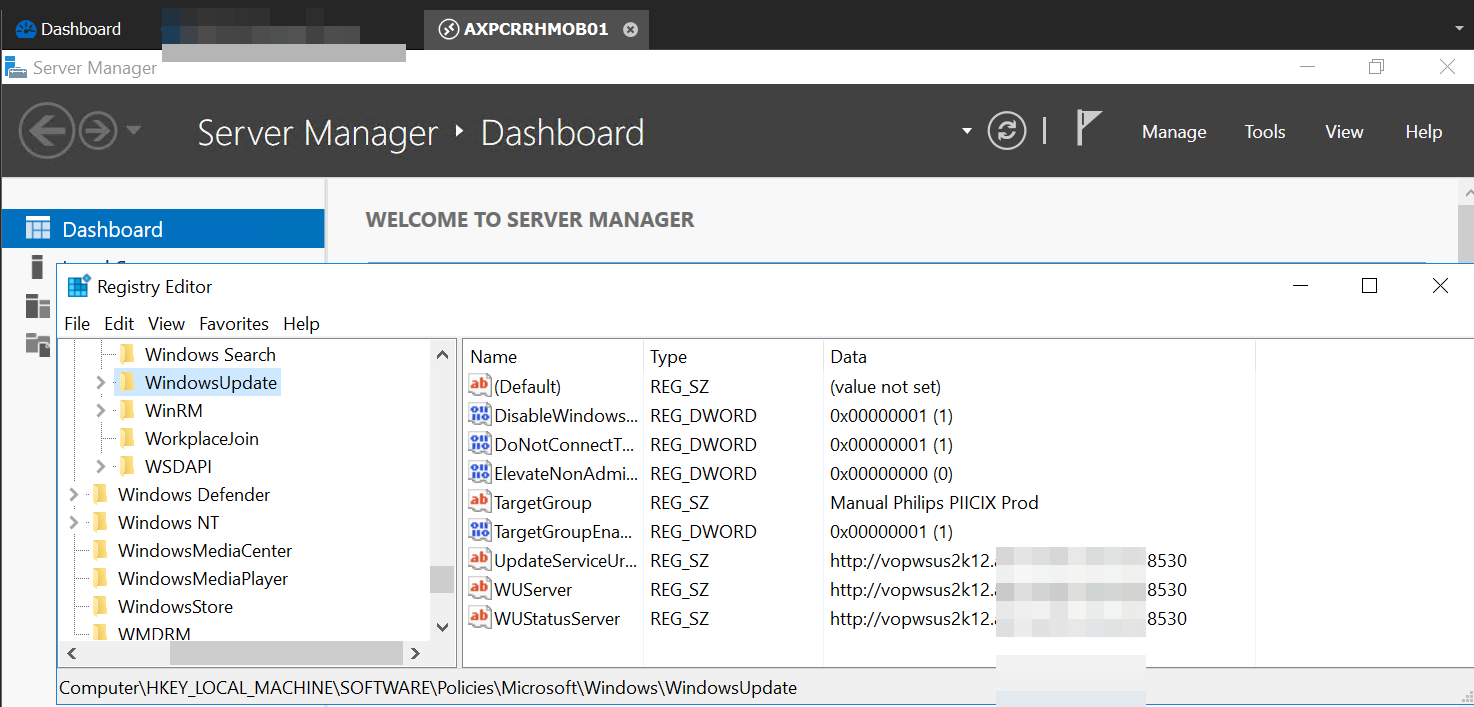This screenshot has height=707, width=1474.
Task: Open the Tools menu
Action: point(1265,132)
